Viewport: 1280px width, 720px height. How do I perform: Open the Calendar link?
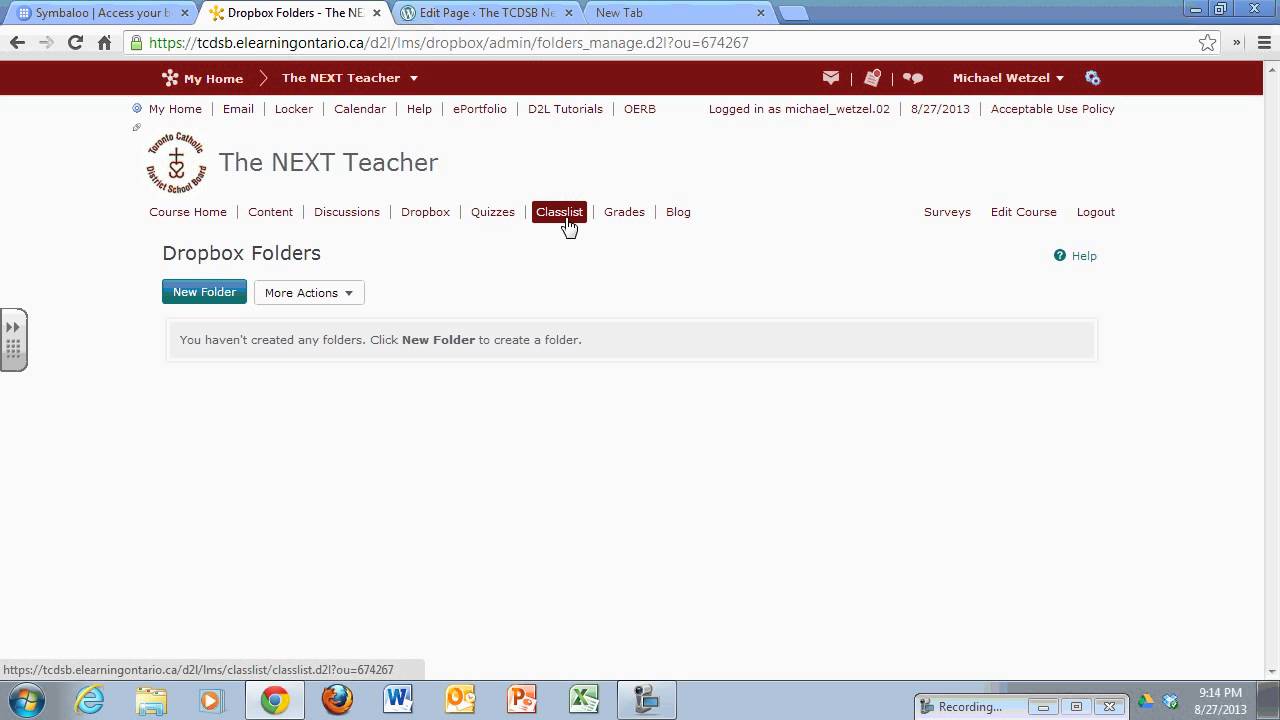360,109
